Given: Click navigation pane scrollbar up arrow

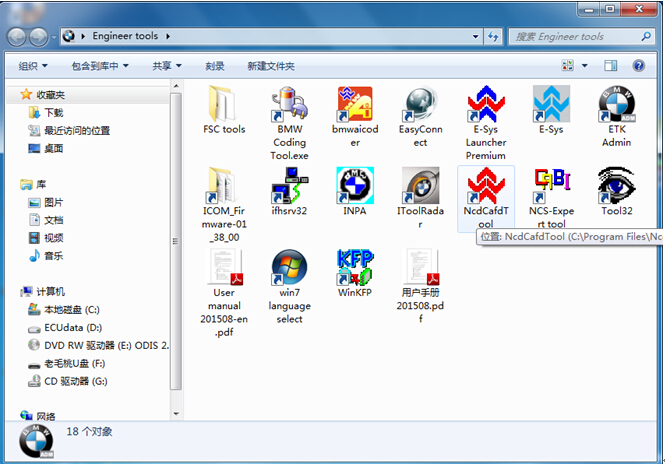Looking at the screenshot, I should (x=176, y=86).
